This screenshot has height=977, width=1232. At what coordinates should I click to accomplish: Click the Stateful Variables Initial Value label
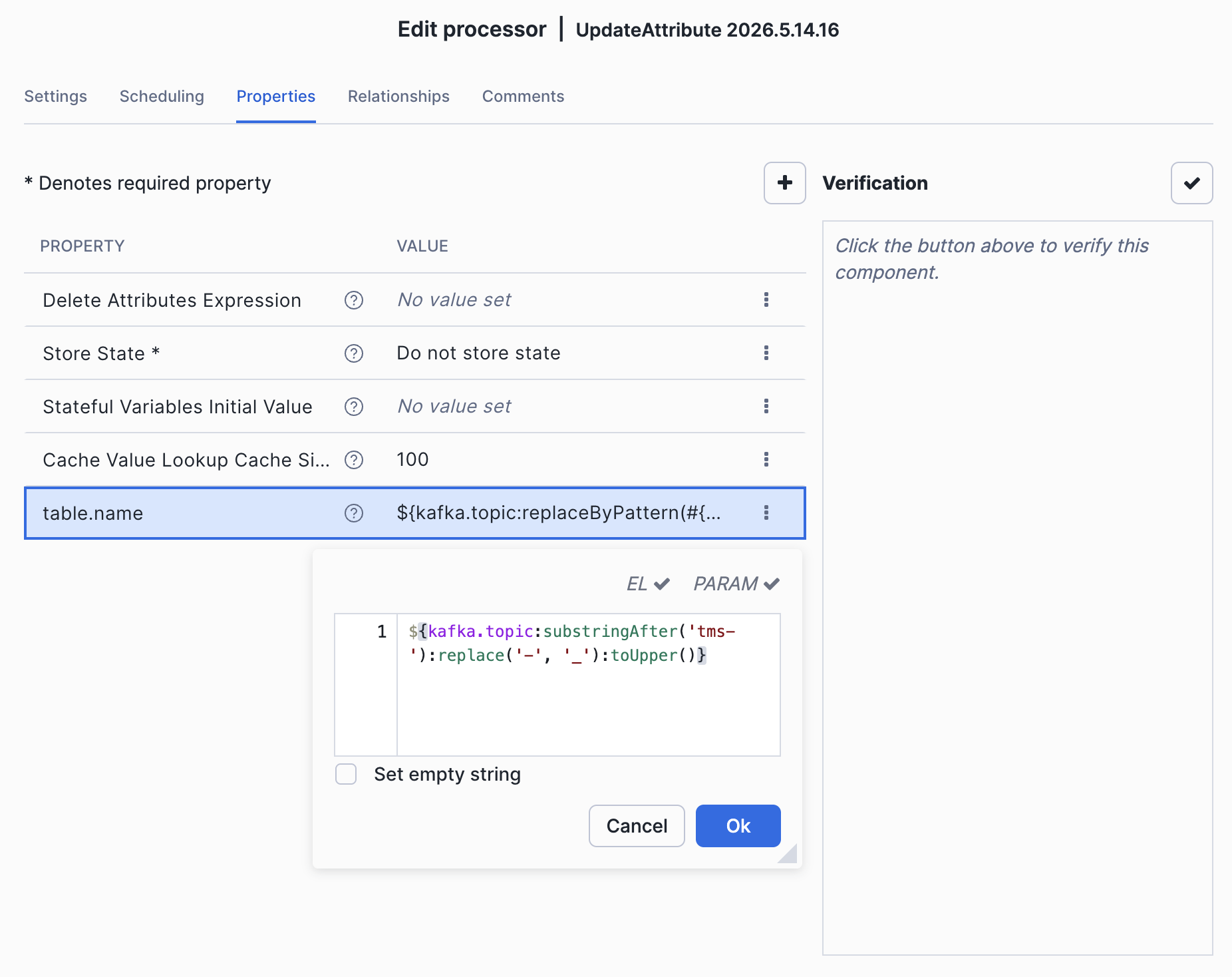click(x=178, y=407)
